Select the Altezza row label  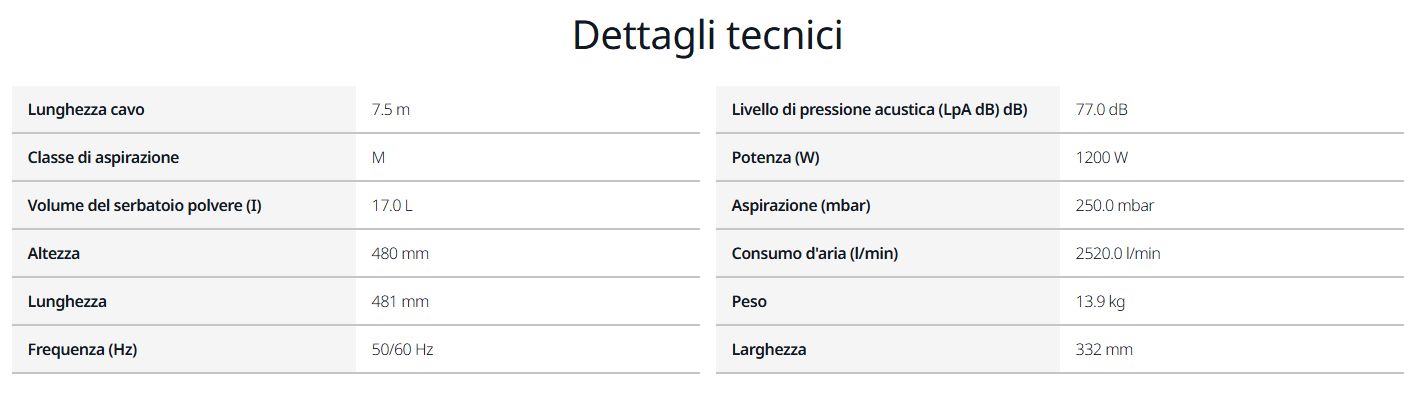point(54,253)
